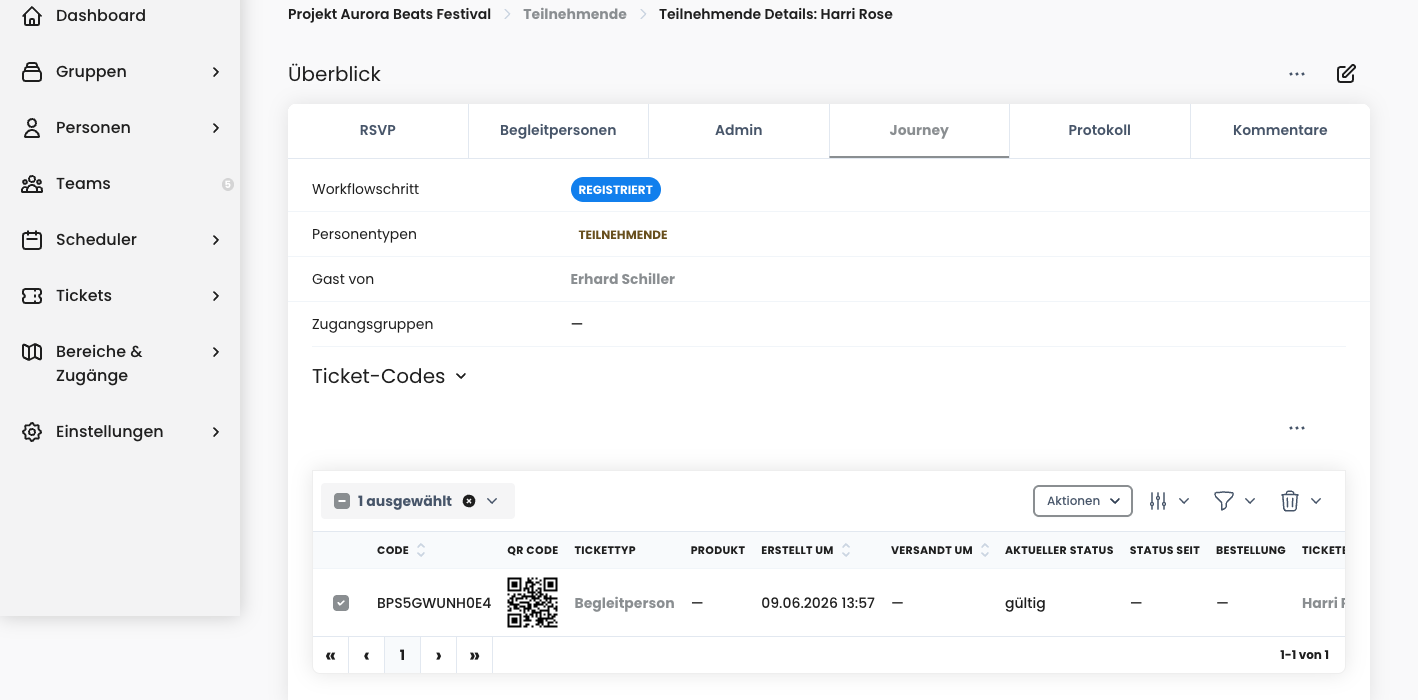
Task: Click the Tickets ticket icon
Action: pos(32,296)
